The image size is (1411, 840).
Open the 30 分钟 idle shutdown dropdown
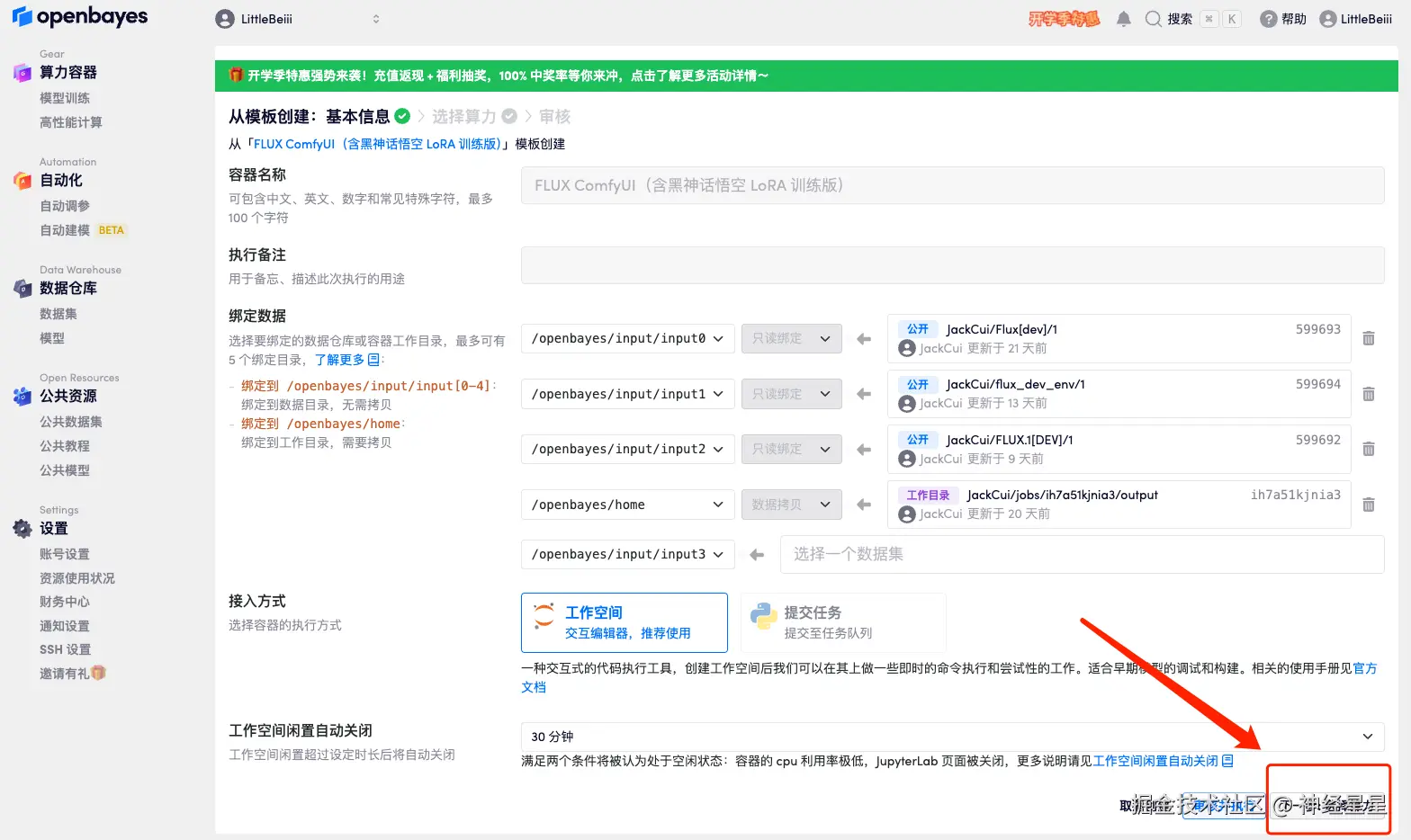(952, 737)
